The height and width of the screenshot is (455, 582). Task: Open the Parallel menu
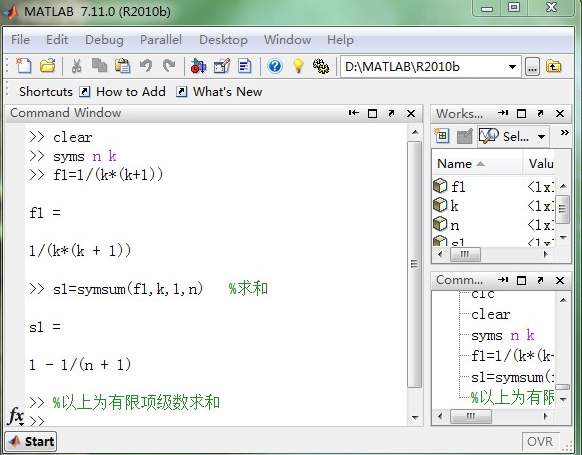[x=161, y=40]
